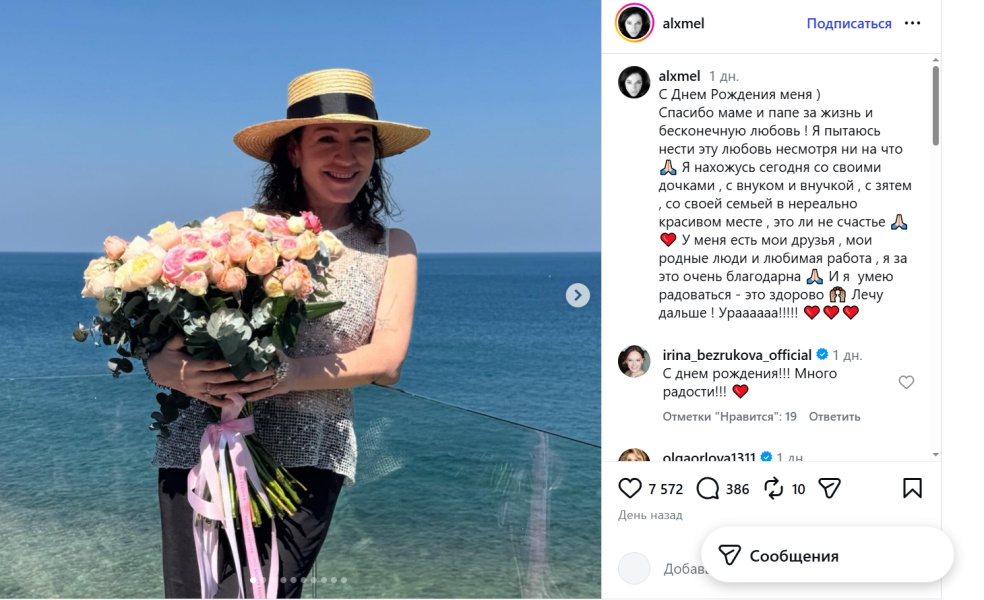This screenshot has height=600, width=984.
Task: Click comments scrollbar up arrow
Action: (x=936, y=60)
